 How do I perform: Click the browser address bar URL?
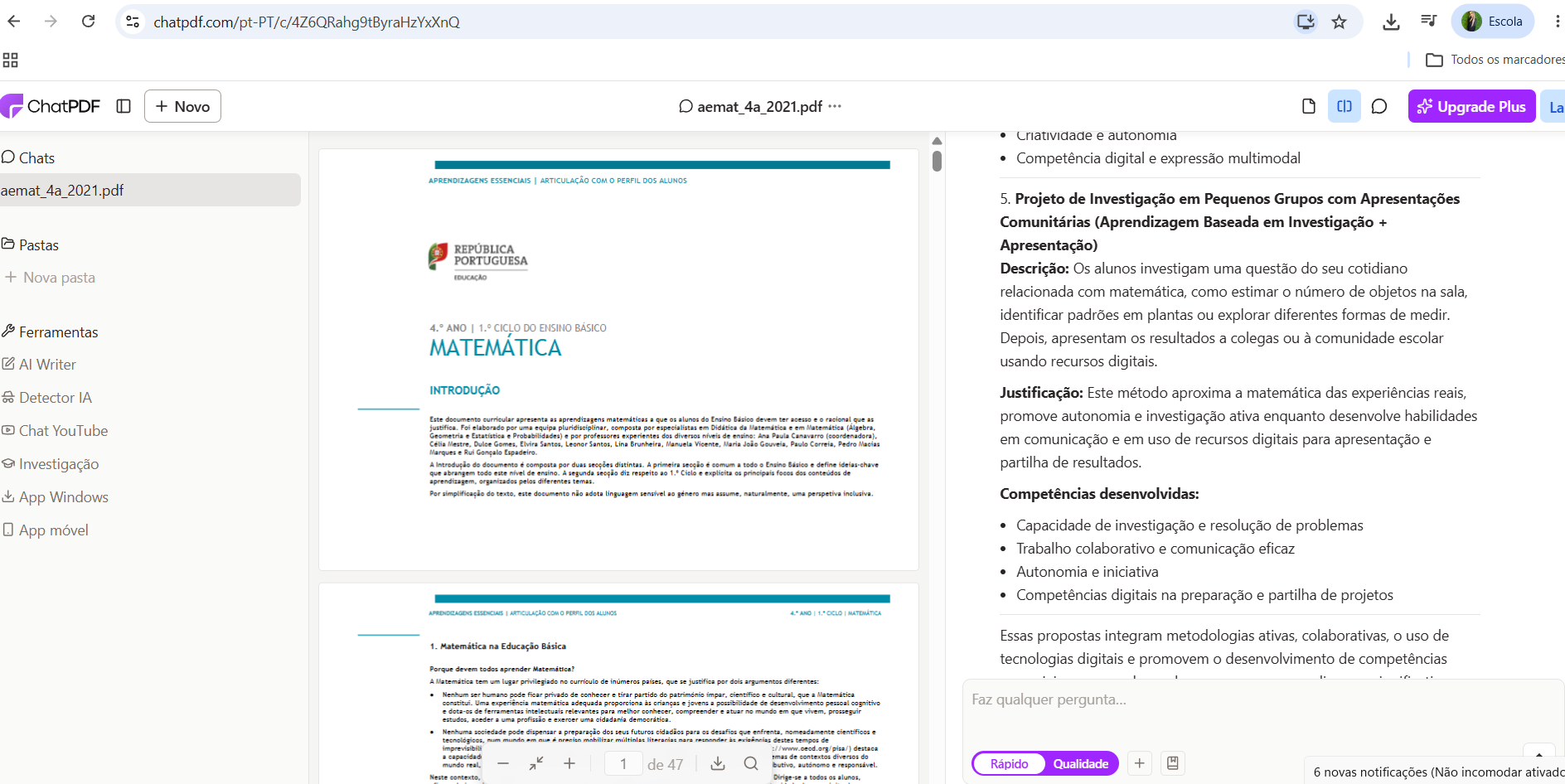pos(307,22)
